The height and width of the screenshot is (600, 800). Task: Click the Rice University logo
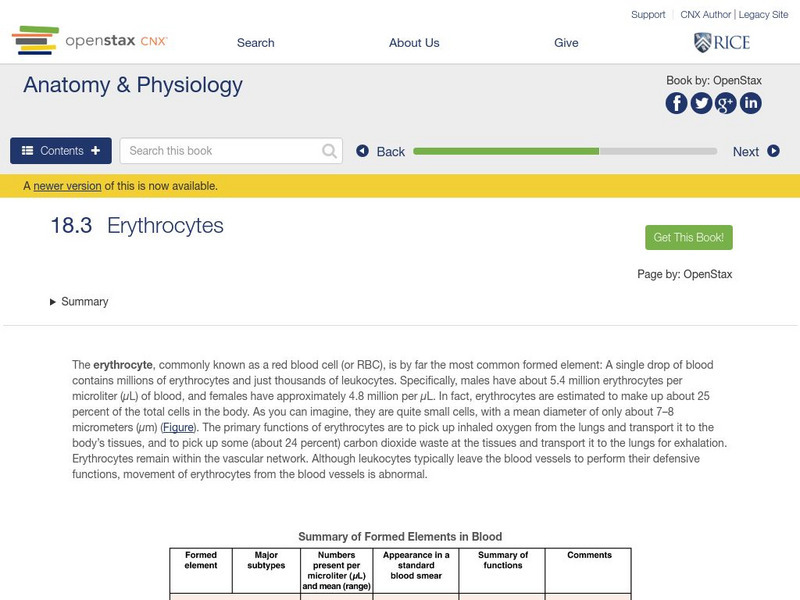[x=722, y=42]
